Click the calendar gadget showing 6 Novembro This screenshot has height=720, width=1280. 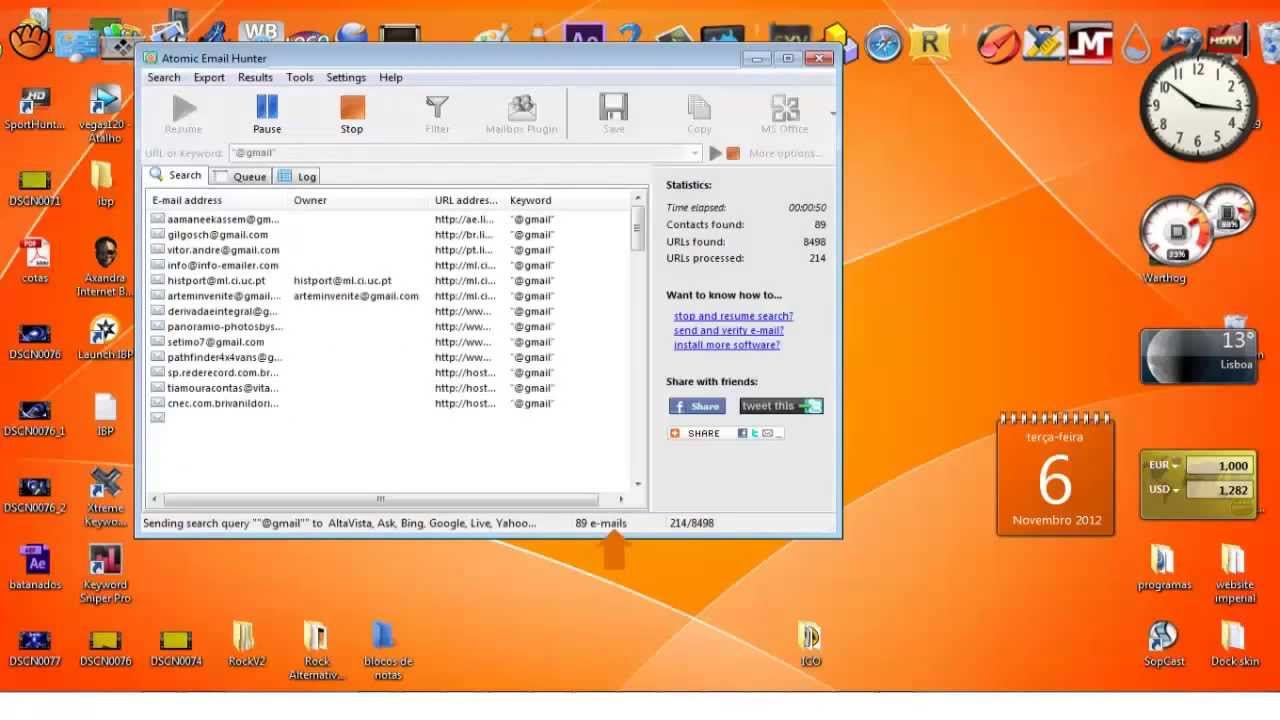pos(1056,476)
